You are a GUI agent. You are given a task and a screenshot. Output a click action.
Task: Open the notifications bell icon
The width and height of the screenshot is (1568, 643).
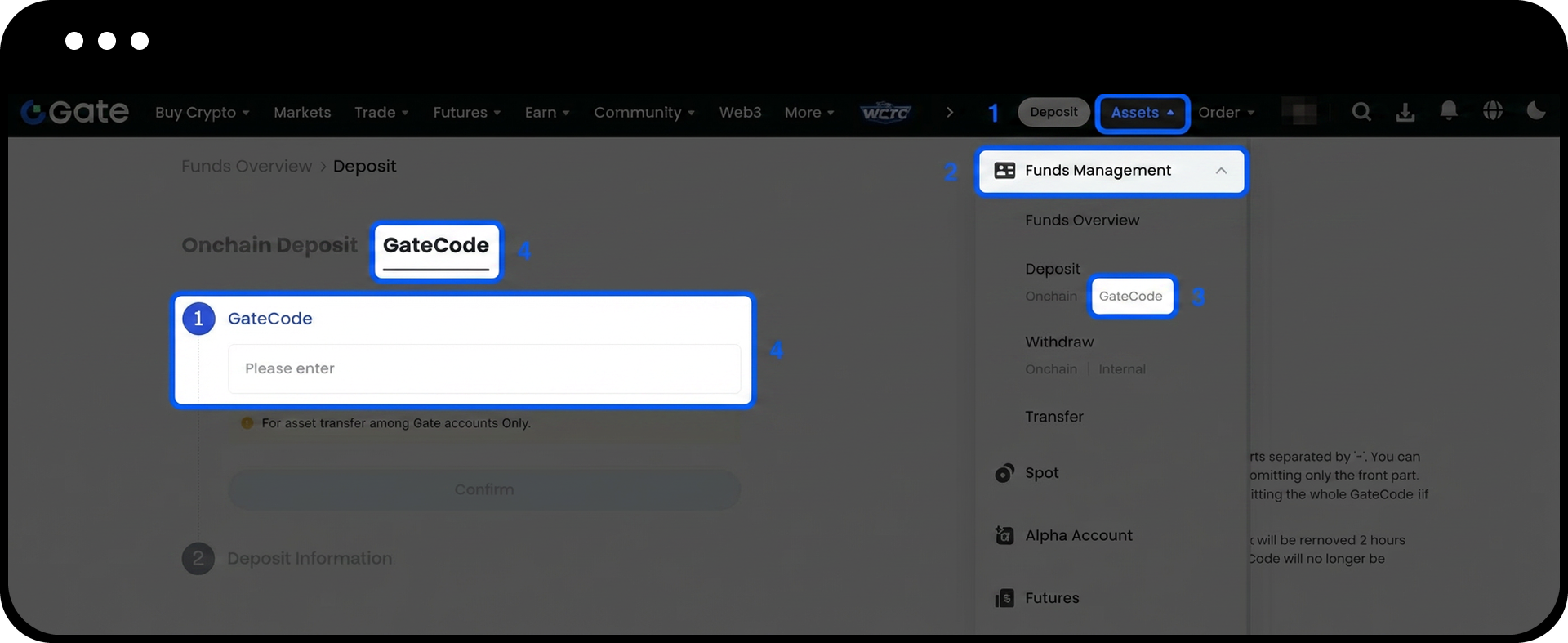pos(1449,110)
